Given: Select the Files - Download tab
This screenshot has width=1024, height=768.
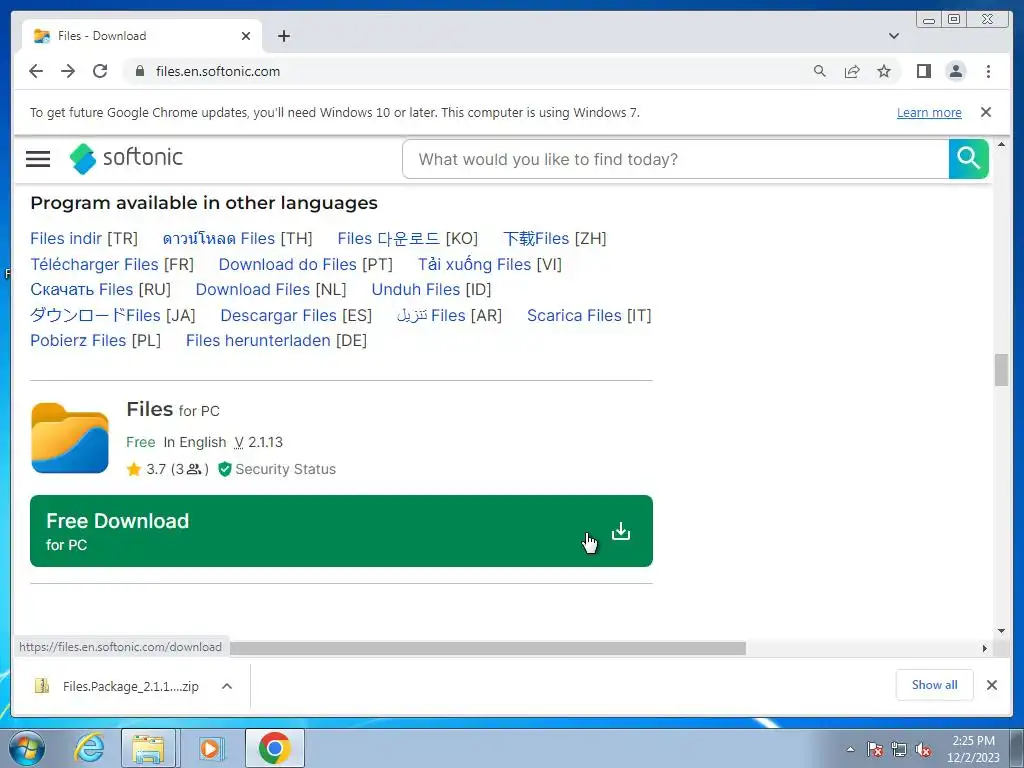Looking at the screenshot, I should (142, 36).
